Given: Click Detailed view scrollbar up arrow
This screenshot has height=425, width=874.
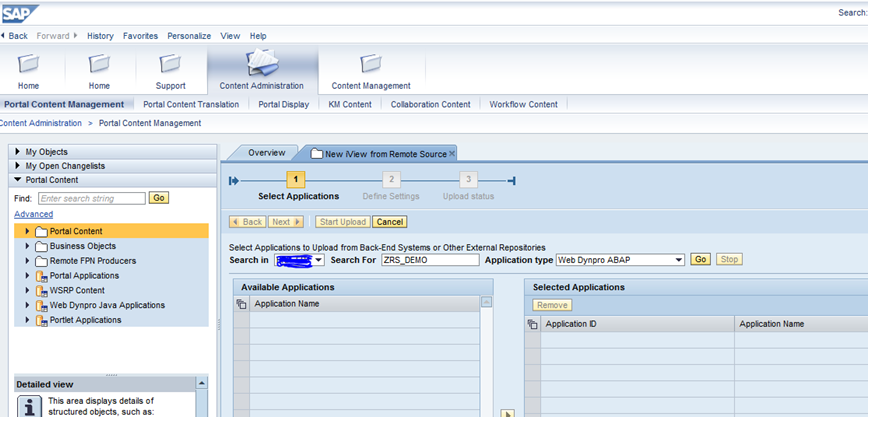Looking at the screenshot, I should coord(202,383).
